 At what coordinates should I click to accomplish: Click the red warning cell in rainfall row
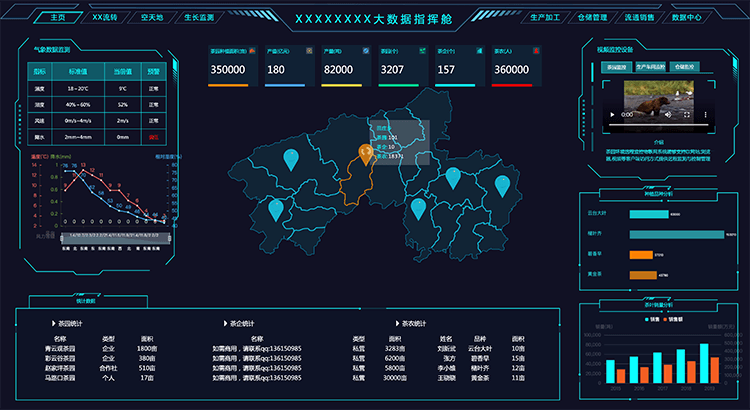pyautogui.click(x=154, y=137)
